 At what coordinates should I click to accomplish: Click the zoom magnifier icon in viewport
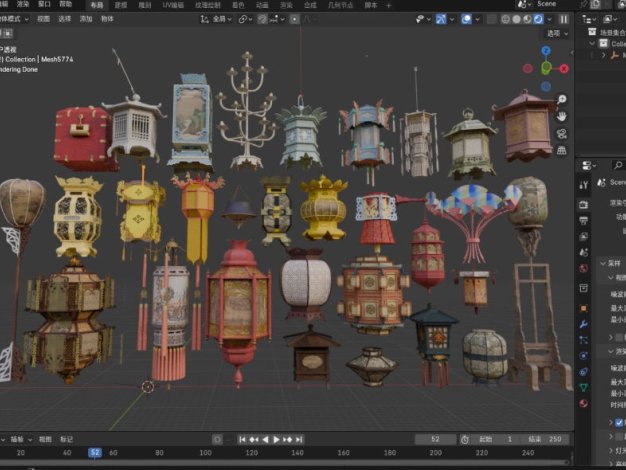(562, 99)
